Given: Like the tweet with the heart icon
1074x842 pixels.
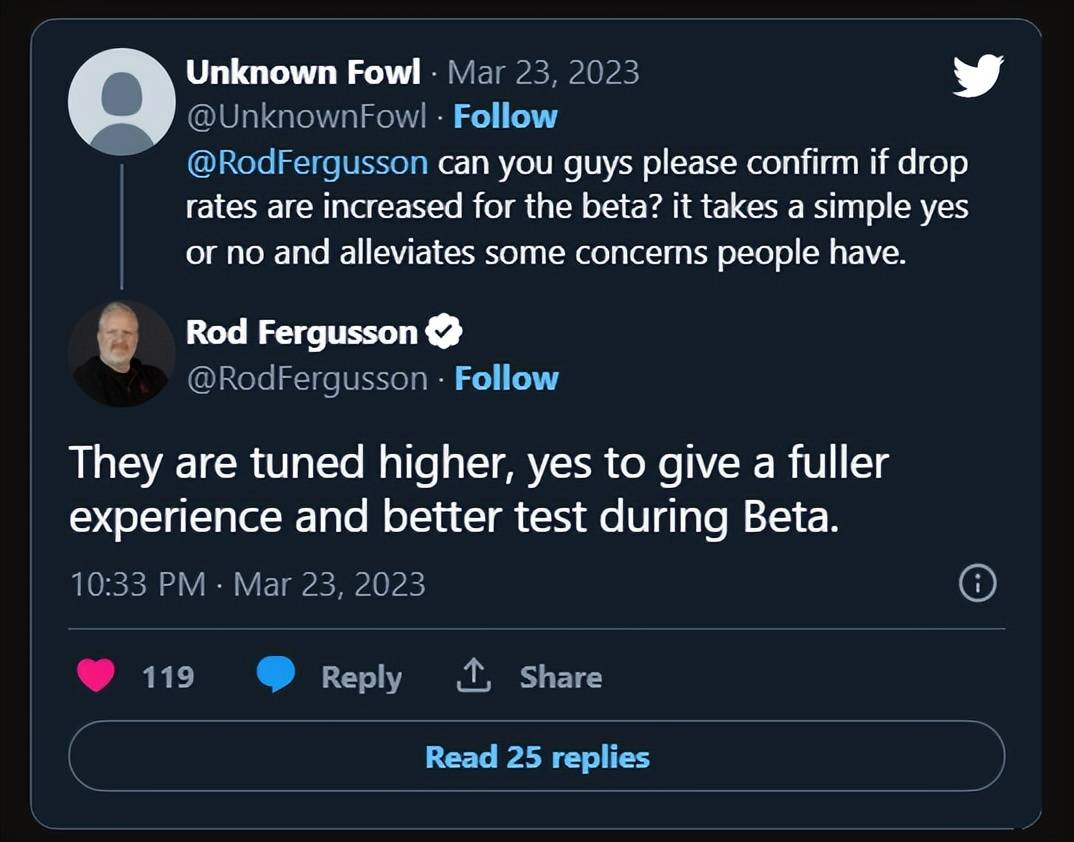Looking at the screenshot, I should click(96, 677).
